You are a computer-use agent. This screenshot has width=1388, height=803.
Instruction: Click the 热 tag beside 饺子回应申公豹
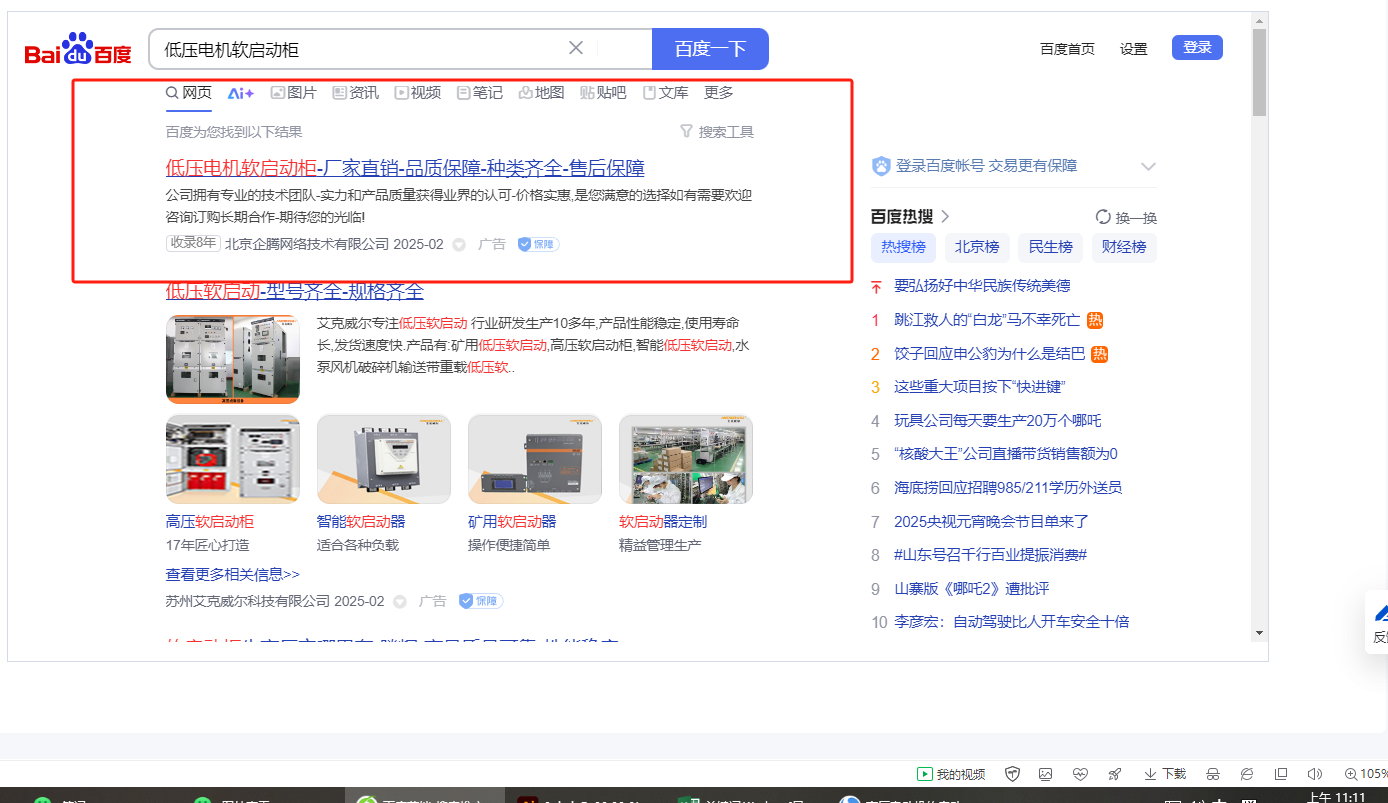[1100, 353]
